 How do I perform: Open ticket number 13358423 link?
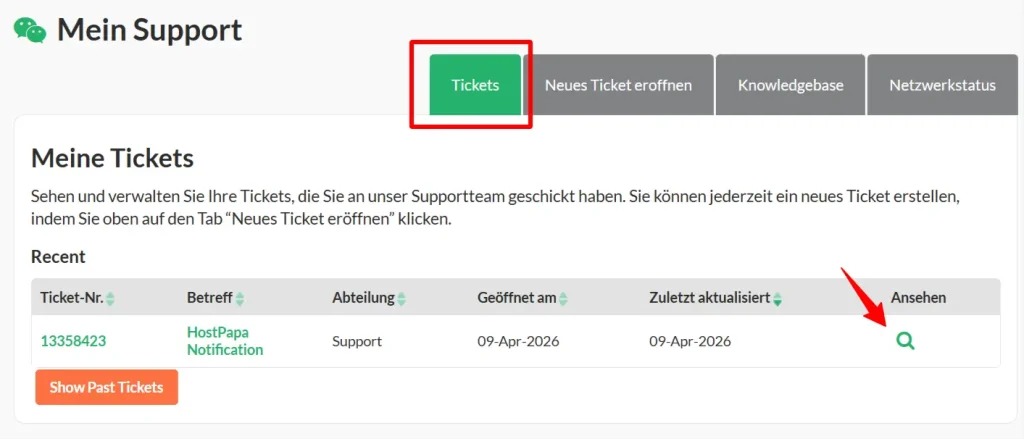click(x=73, y=341)
